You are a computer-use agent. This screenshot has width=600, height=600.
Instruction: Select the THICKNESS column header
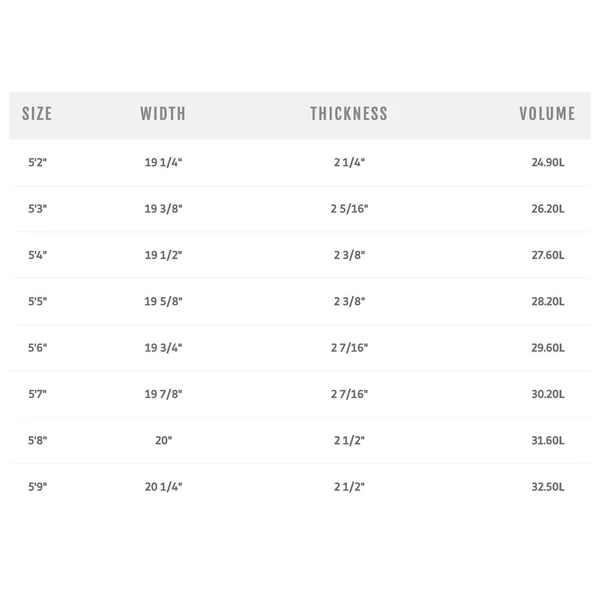point(349,114)
